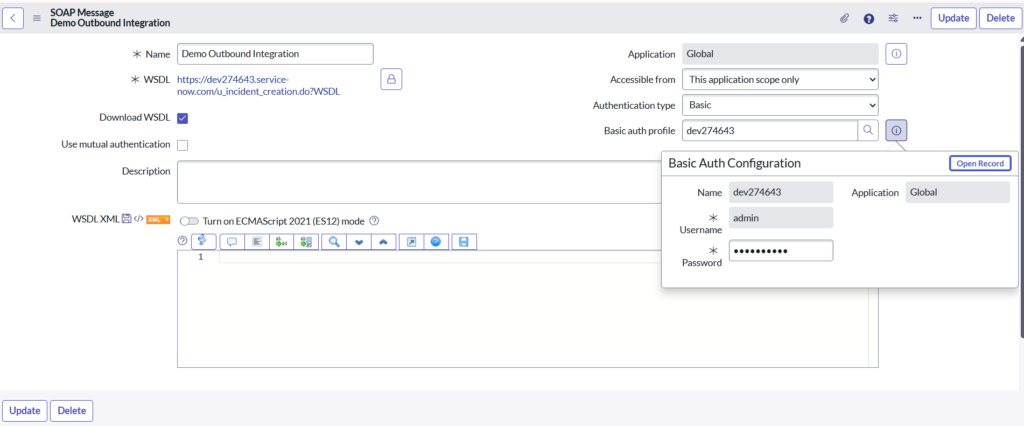Open the dev274643 WSDL link

click(x=257, y=84)
